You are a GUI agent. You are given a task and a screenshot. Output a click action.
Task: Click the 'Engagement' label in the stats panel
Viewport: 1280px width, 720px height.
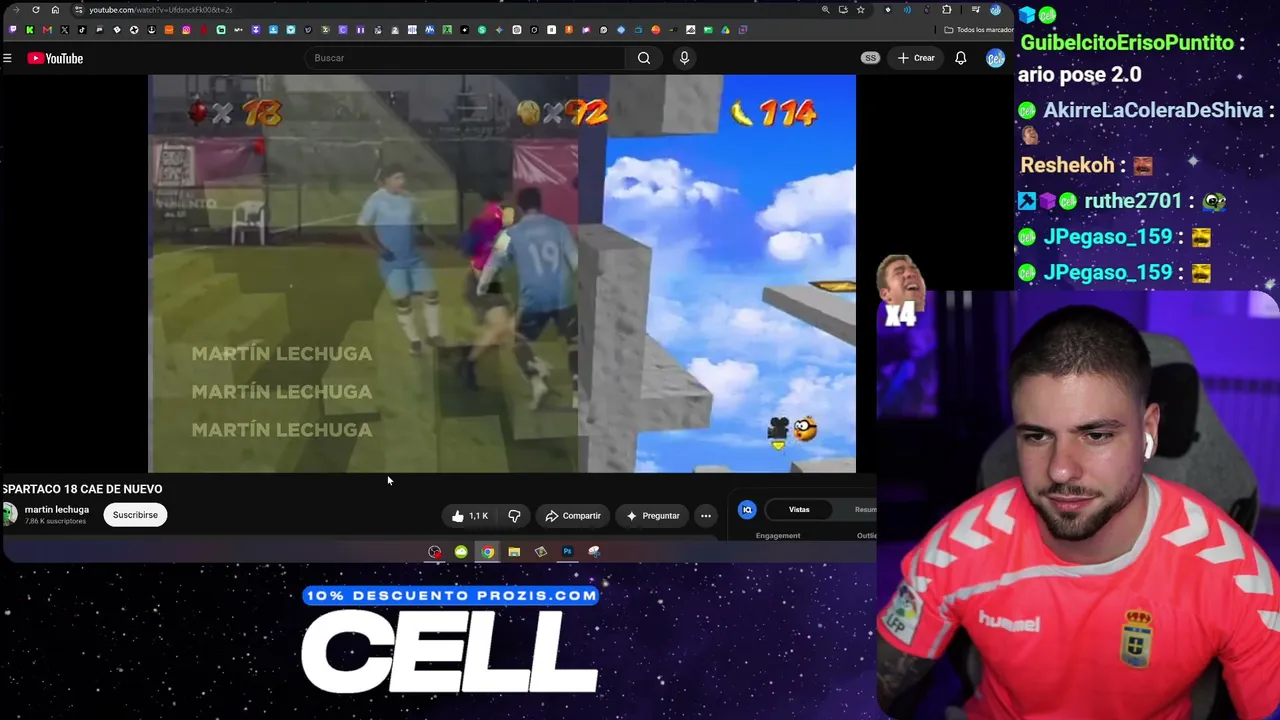[778, 536]
